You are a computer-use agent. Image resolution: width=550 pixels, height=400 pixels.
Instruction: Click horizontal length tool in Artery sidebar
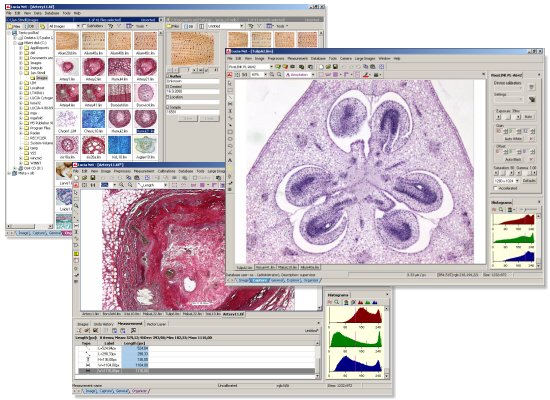point(76,226)
